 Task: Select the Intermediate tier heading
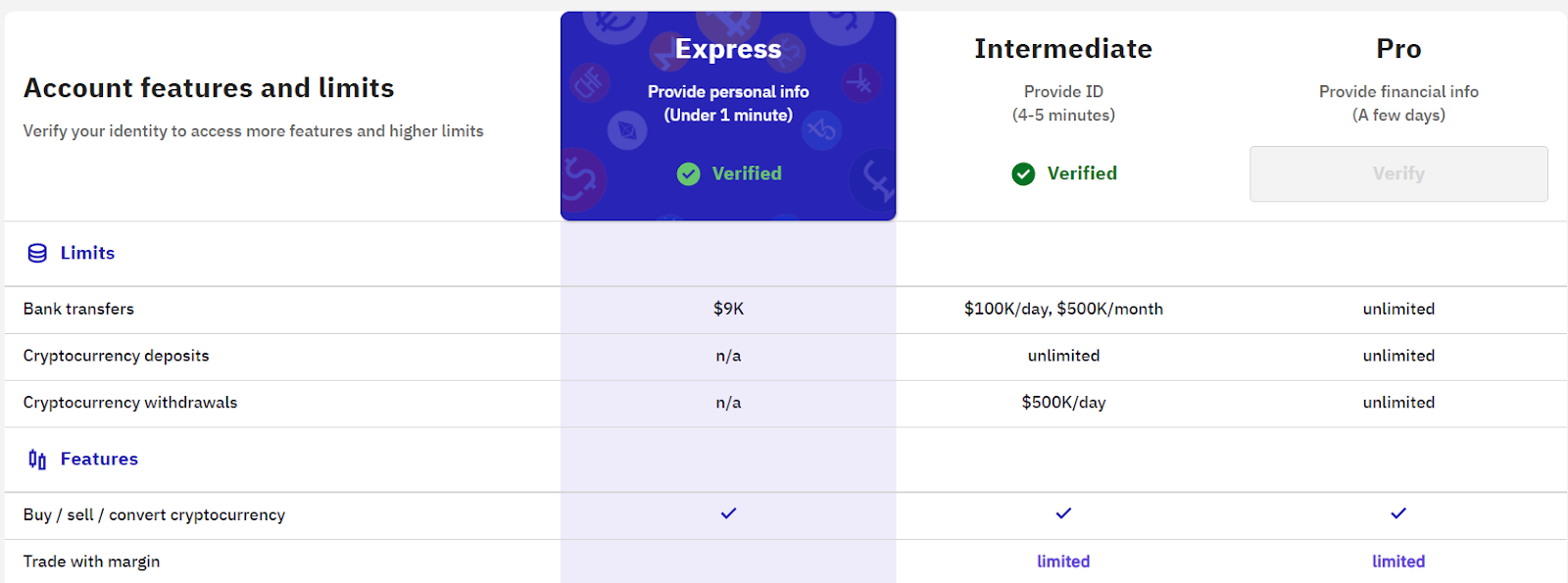tap(1063, 49)
